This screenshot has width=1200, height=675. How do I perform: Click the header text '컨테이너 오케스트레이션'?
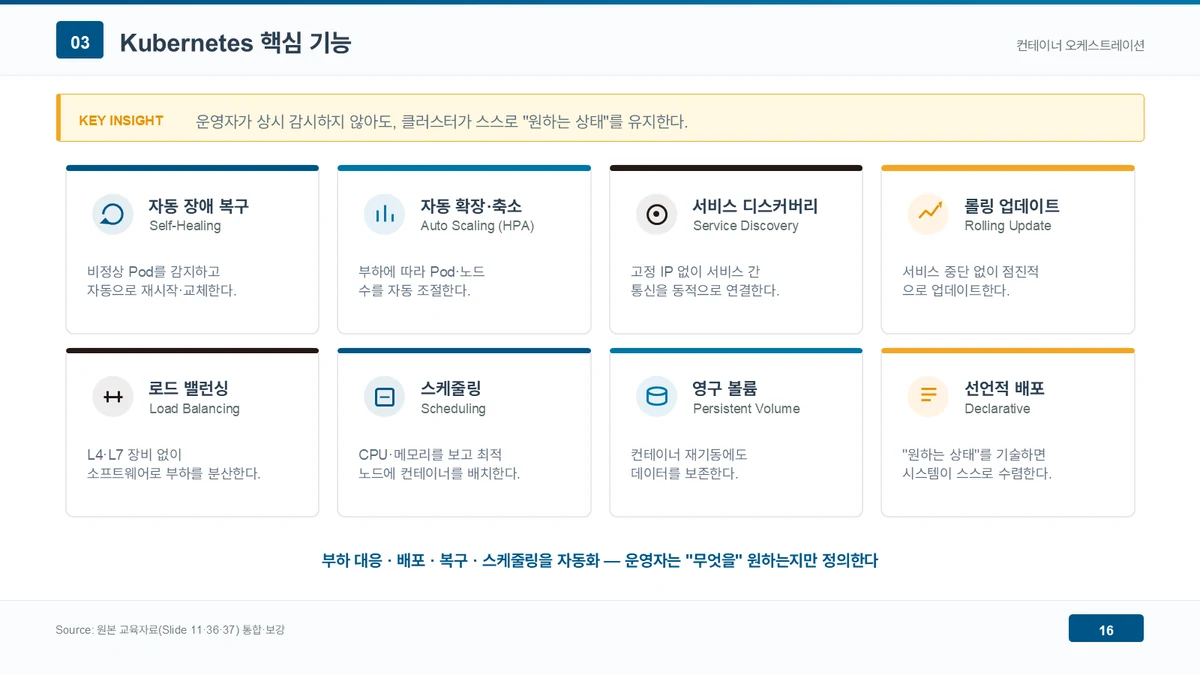click(1080, 45)
